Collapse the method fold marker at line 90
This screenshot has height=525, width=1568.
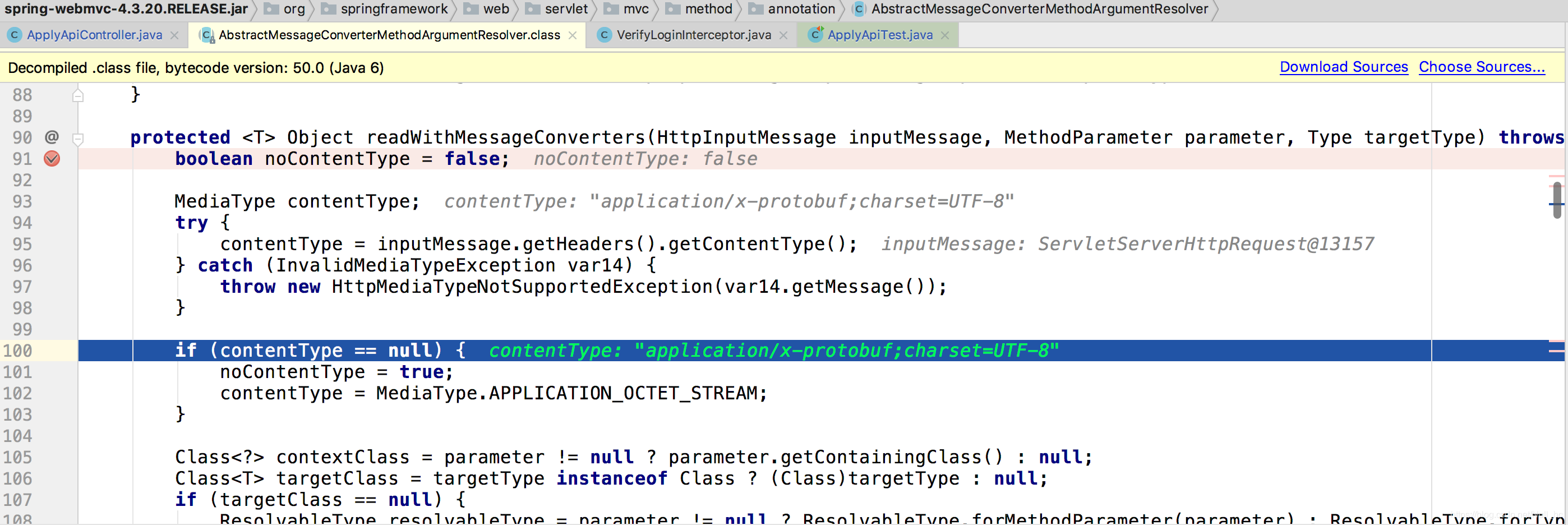tap(78, 139)
